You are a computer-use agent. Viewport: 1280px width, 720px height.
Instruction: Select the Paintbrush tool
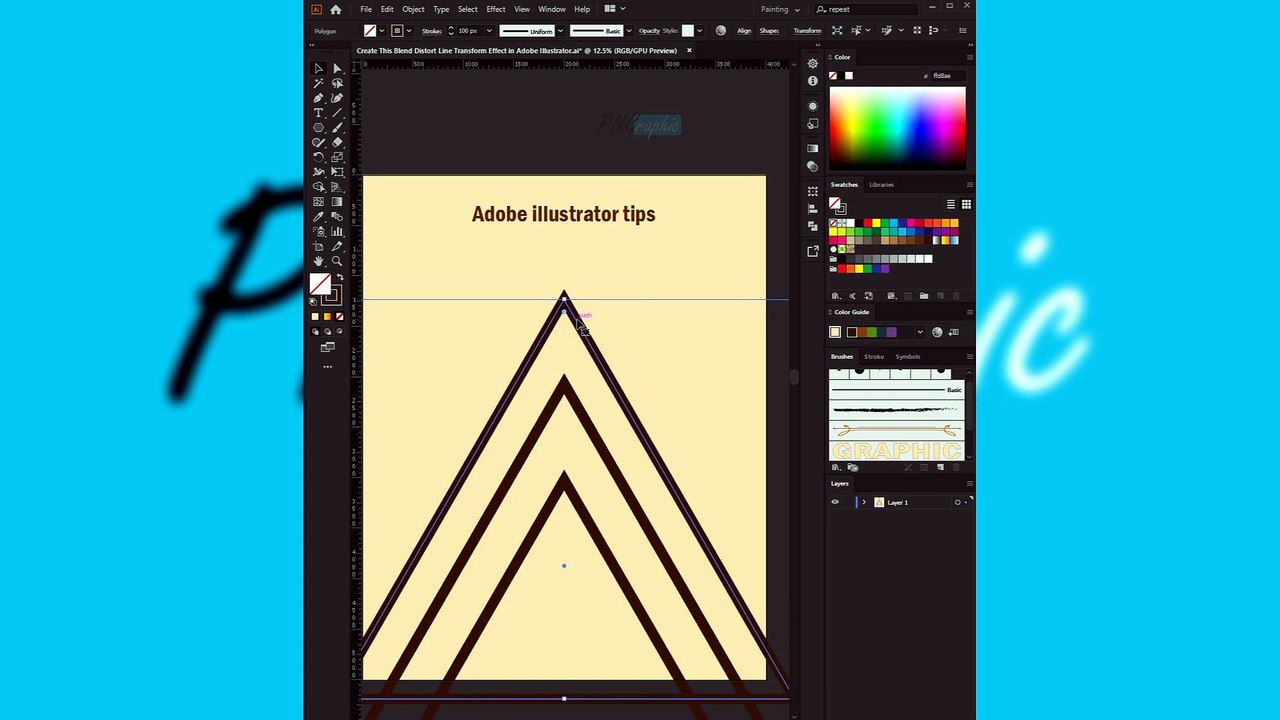[337, 128]
